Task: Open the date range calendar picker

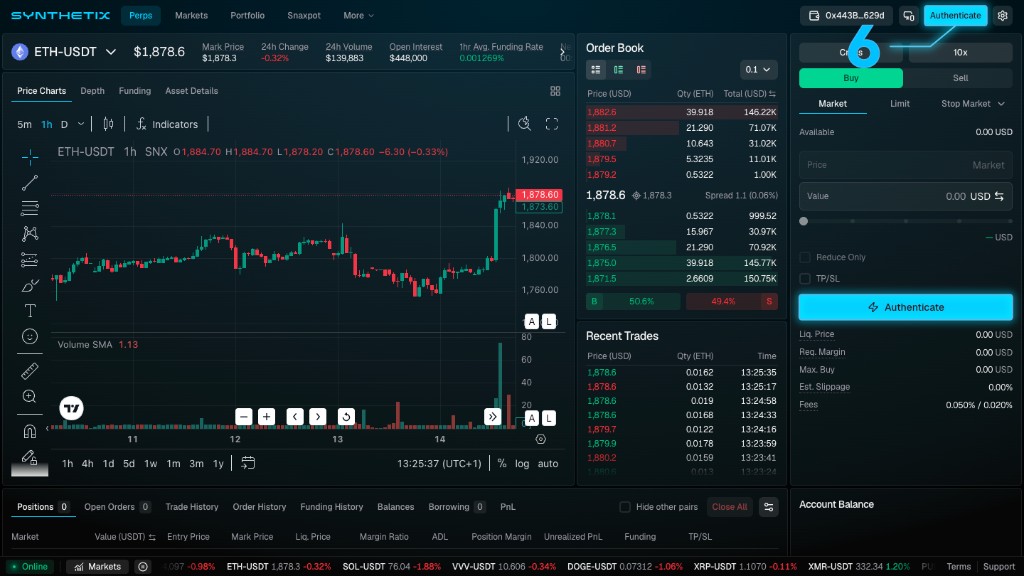Action: point(248,463)
